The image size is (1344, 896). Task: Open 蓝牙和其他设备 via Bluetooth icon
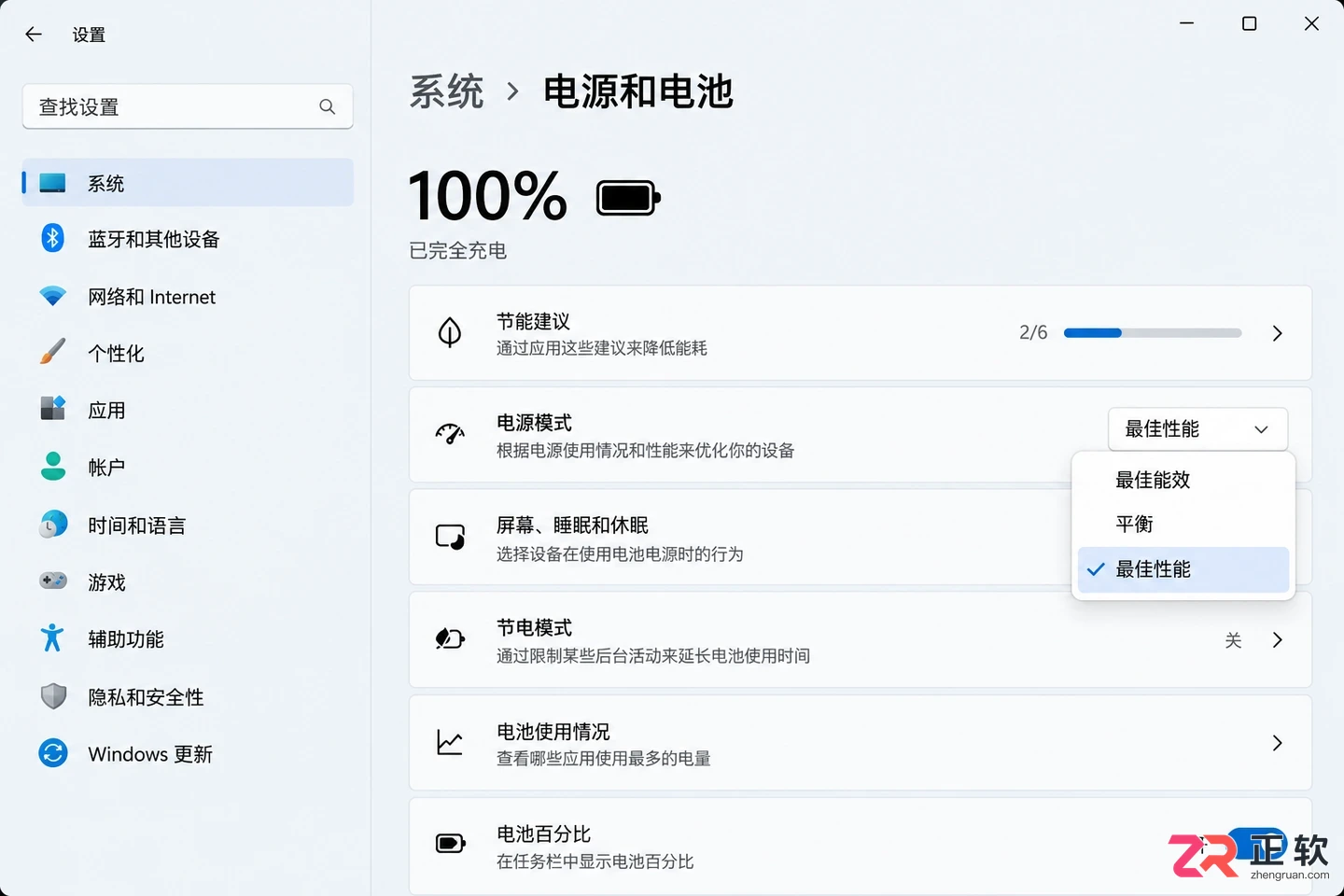[x=53, y=238]
